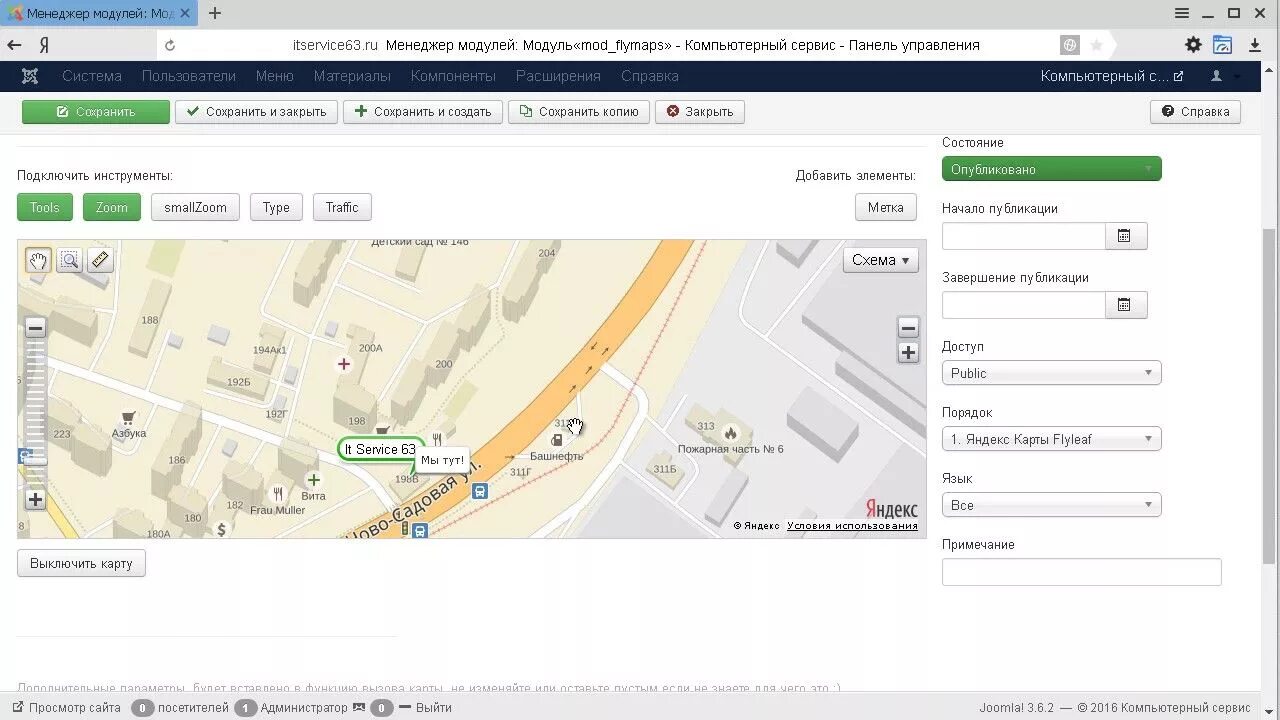This screenshot has width=1280, height=720.
Task: Click the Закрыть button
Action: click(700, 112)
